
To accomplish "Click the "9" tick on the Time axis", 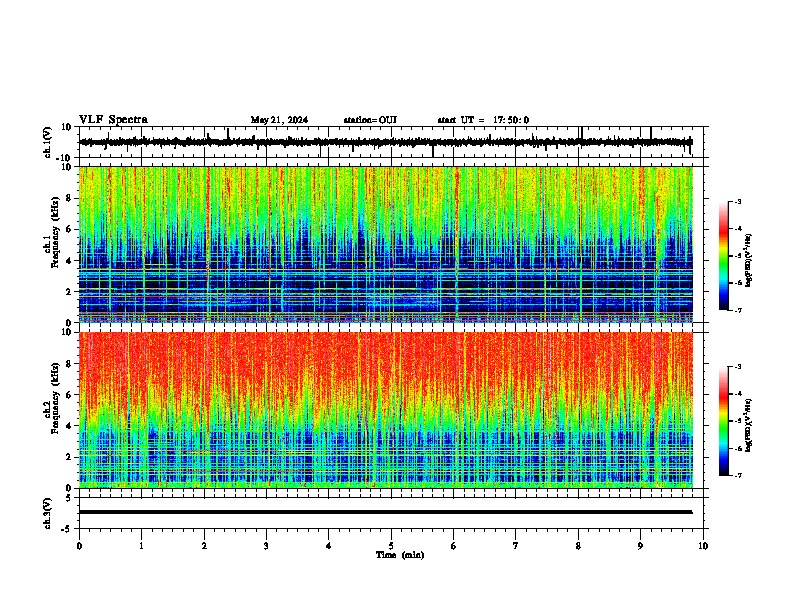I will pos(640,546).
